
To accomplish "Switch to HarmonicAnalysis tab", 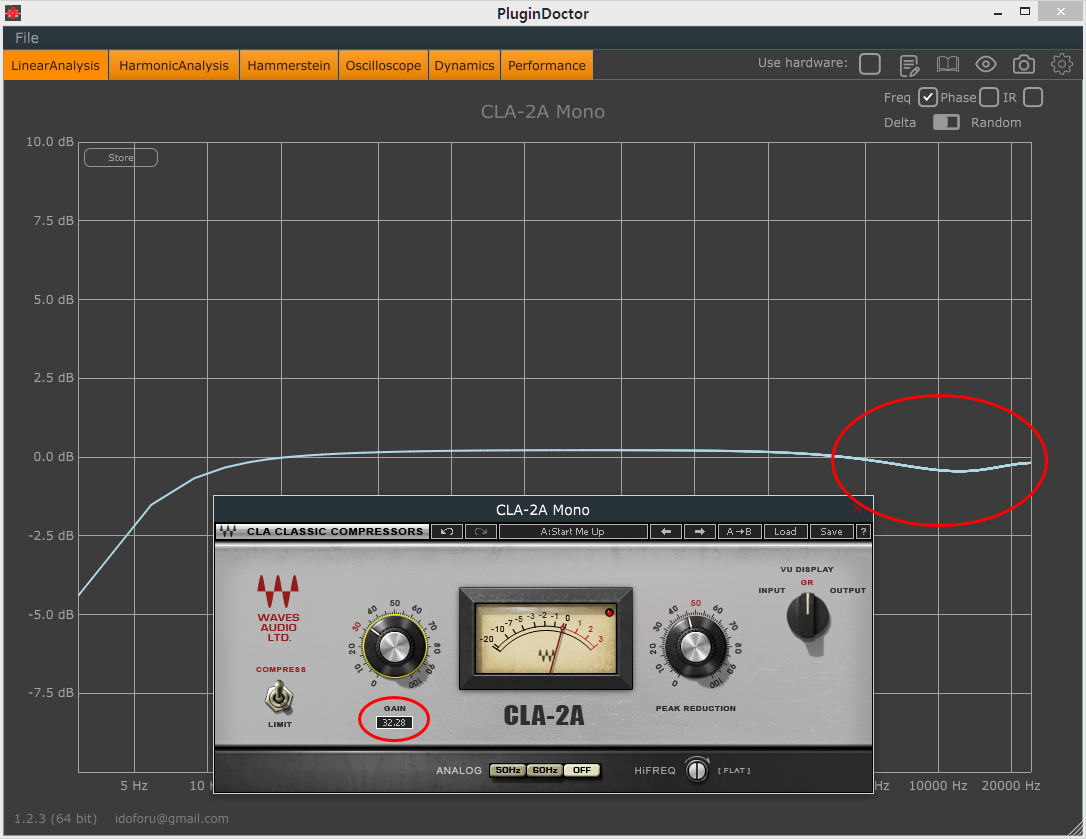I will tap(174, 65).
